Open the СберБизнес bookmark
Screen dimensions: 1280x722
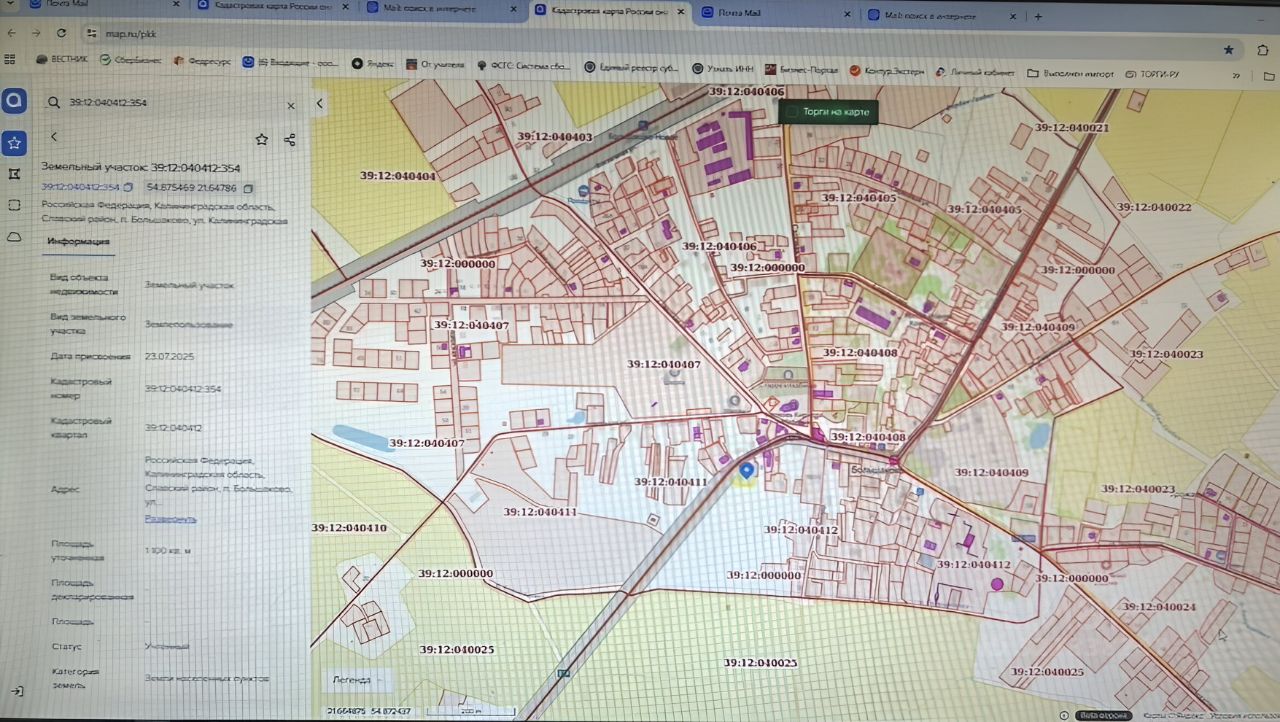pyautogui.click(x=132, y=59)
